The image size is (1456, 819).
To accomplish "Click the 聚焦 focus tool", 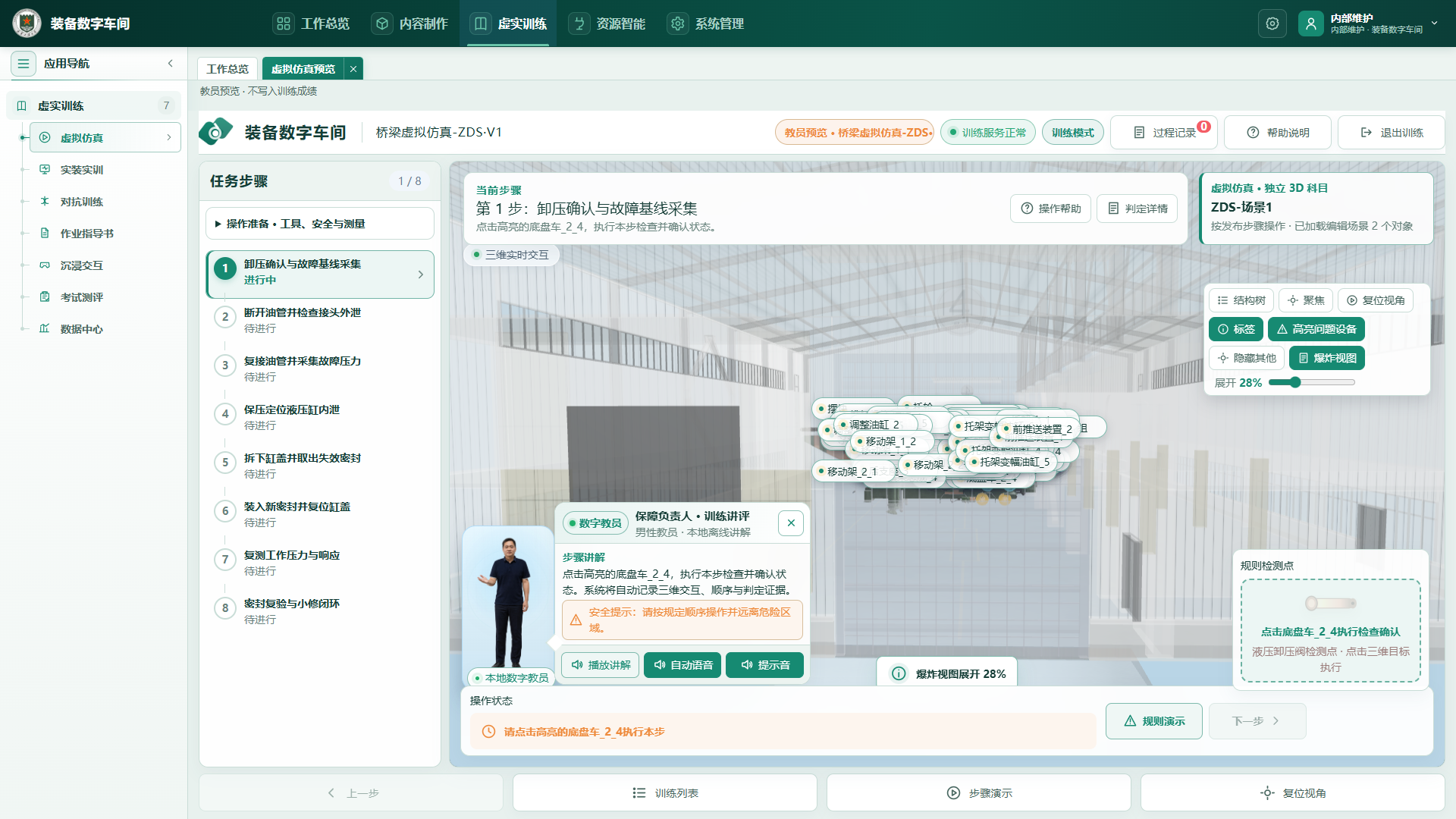I will click(x=1306, y=300).
